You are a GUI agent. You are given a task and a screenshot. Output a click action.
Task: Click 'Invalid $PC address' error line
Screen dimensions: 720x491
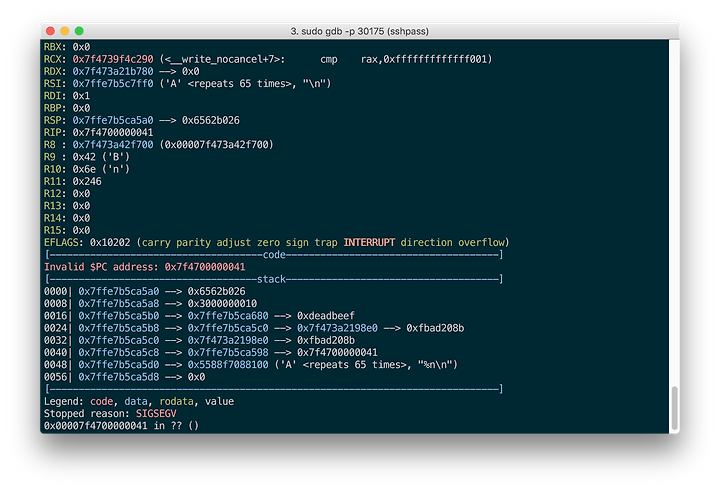tap(145, 267)
